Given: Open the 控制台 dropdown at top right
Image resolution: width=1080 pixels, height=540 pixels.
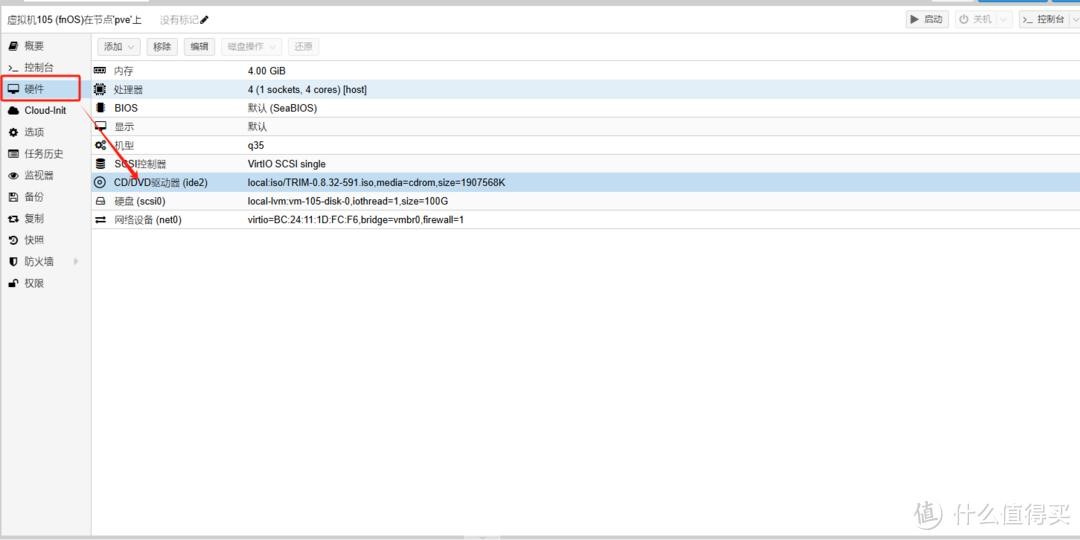Looking at the screenshot, I should point(1045,19).
